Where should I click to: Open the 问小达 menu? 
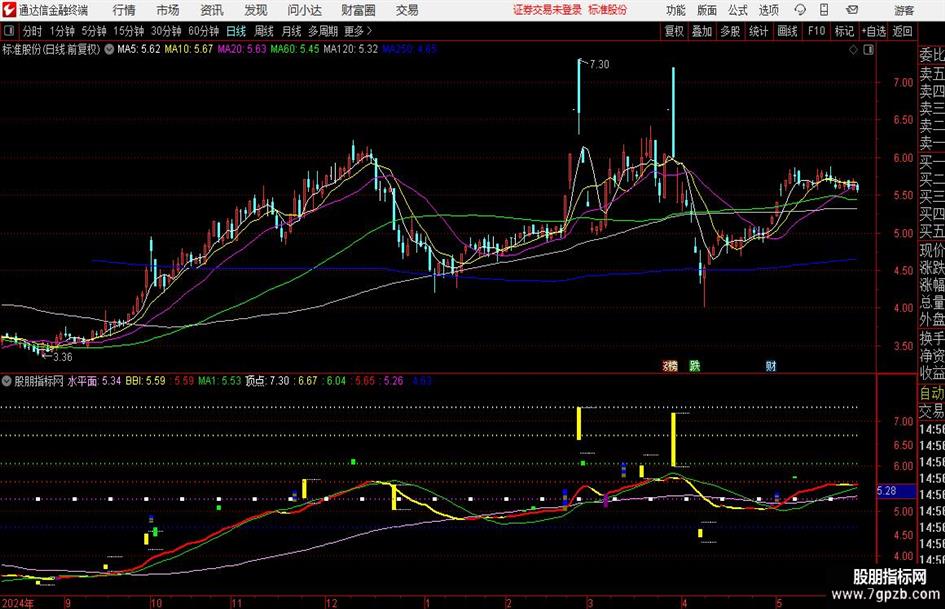[x=304, y=10]
